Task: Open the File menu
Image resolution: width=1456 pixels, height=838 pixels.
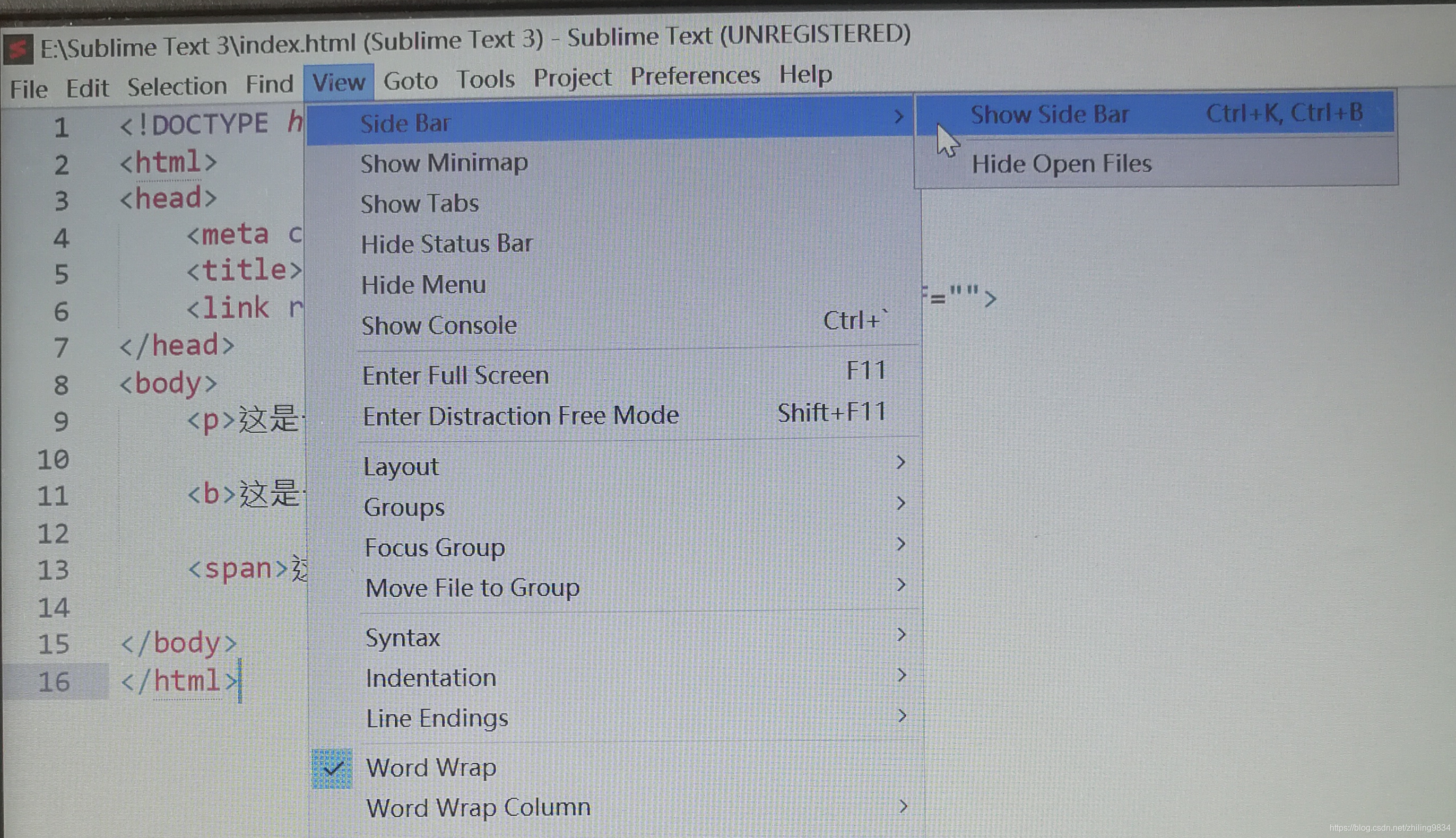Action: pos(29,89)
